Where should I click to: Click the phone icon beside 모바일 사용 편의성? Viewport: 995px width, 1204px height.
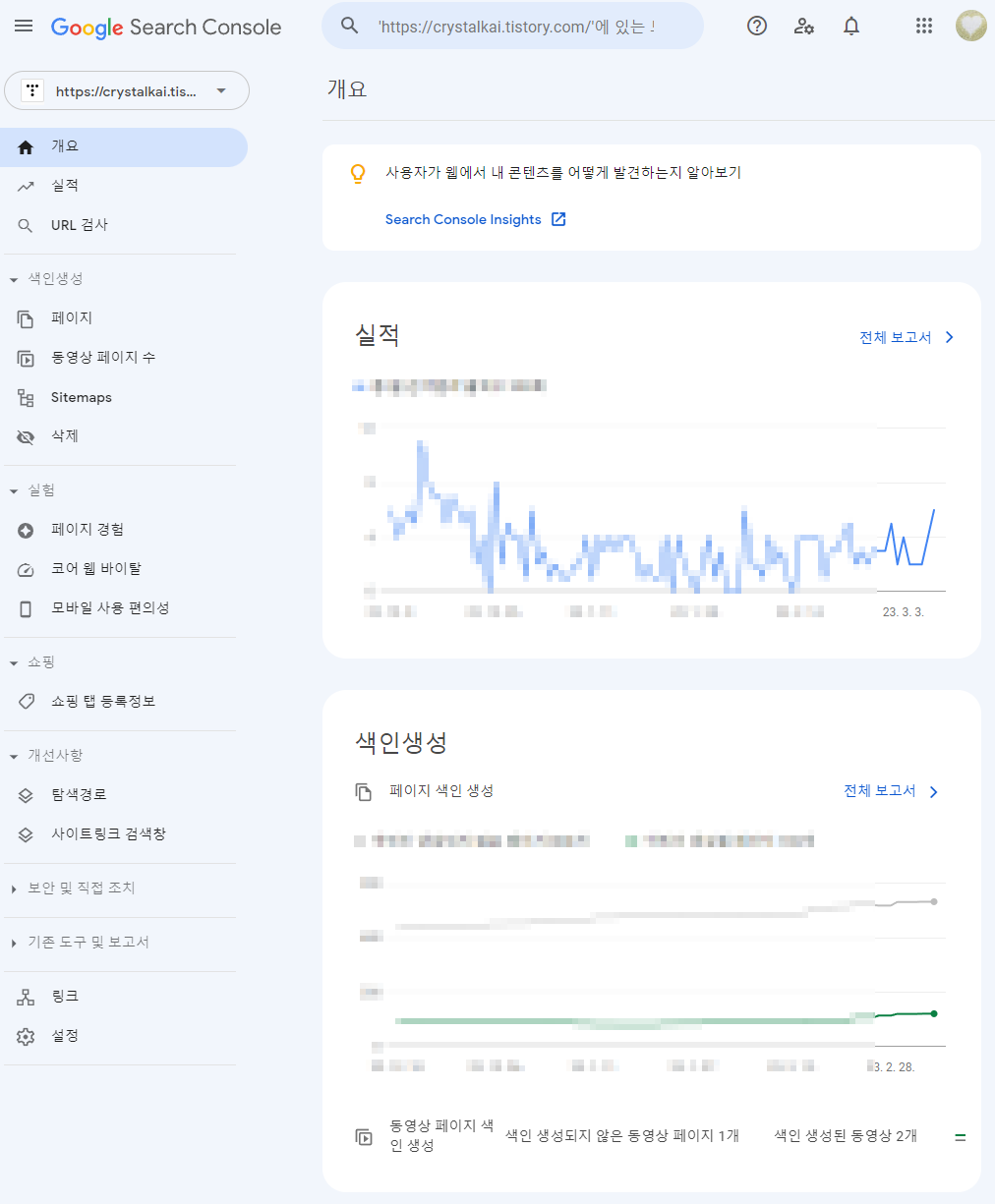(26, 609)
